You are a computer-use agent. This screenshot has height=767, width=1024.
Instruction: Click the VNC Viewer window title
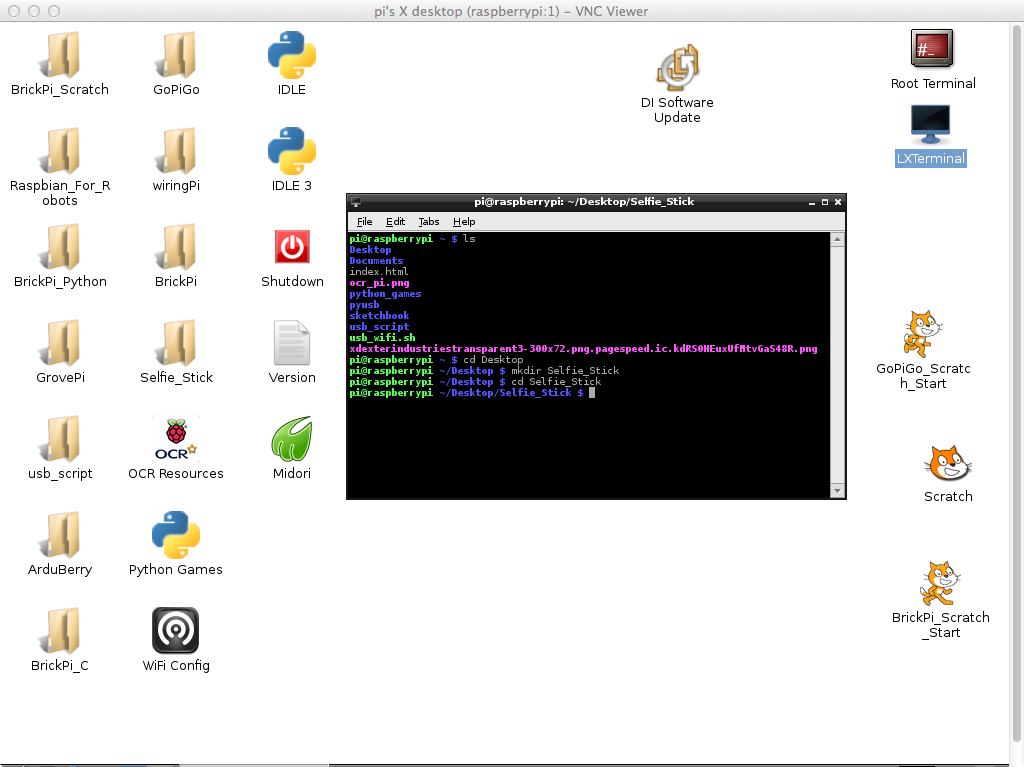pos(511,11)
